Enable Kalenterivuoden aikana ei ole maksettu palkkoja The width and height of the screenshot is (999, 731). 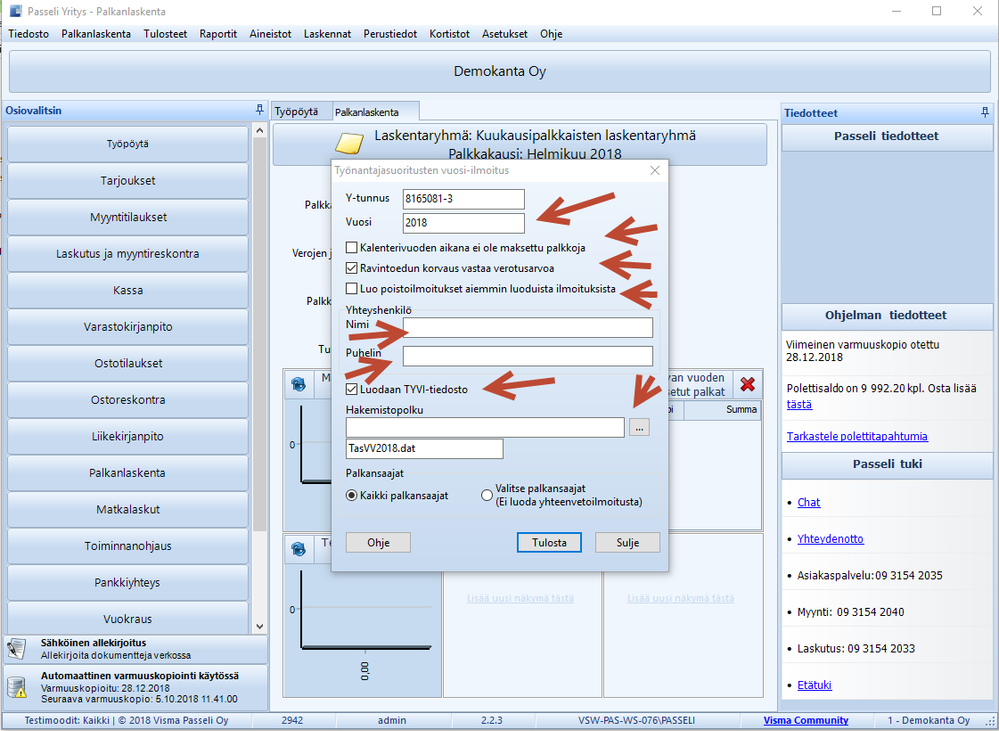[x=351, y=247]
